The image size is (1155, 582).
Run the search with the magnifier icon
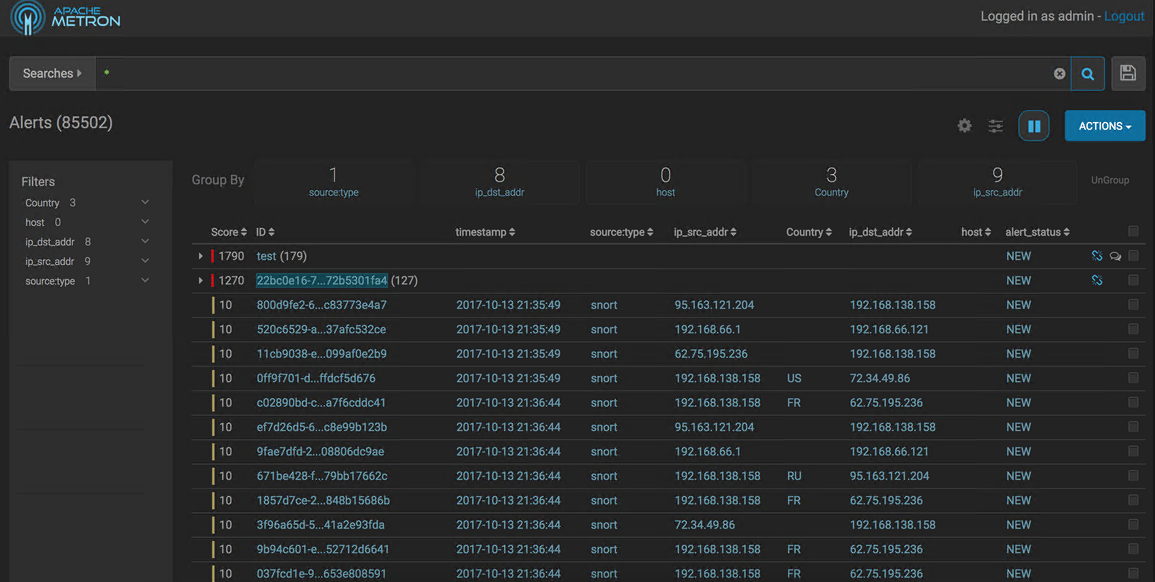[1088, 73]
